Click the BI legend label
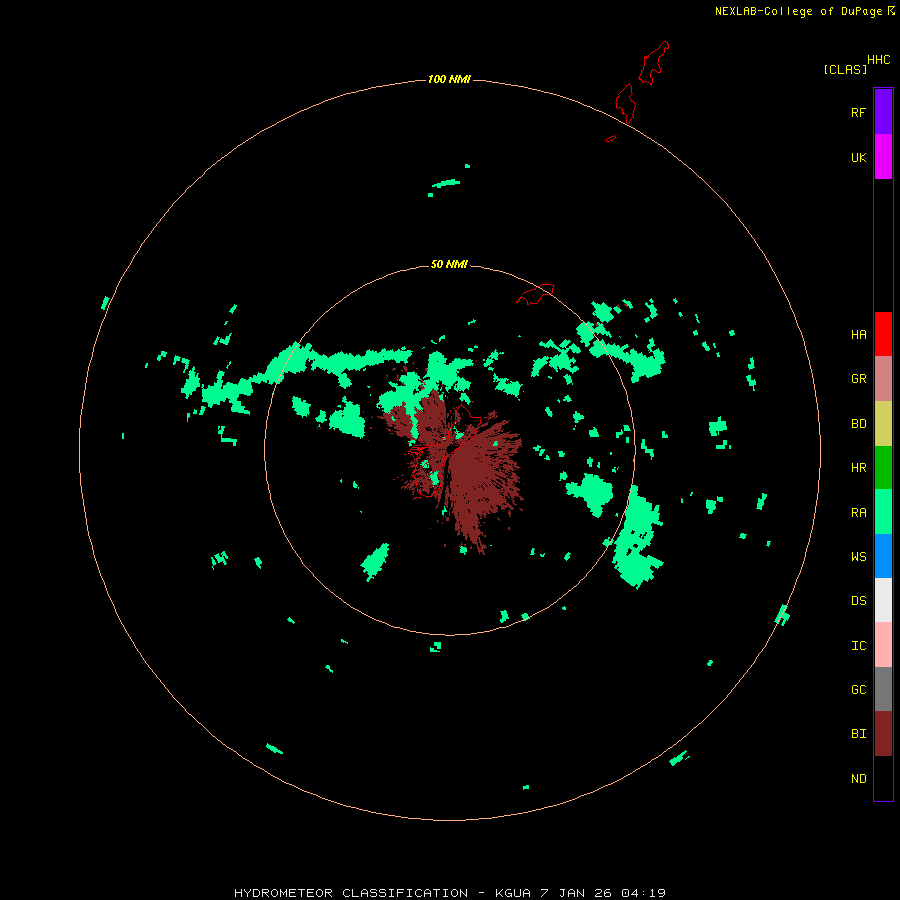This screenshot has width=900, height=900. click(x=859, y=734)
